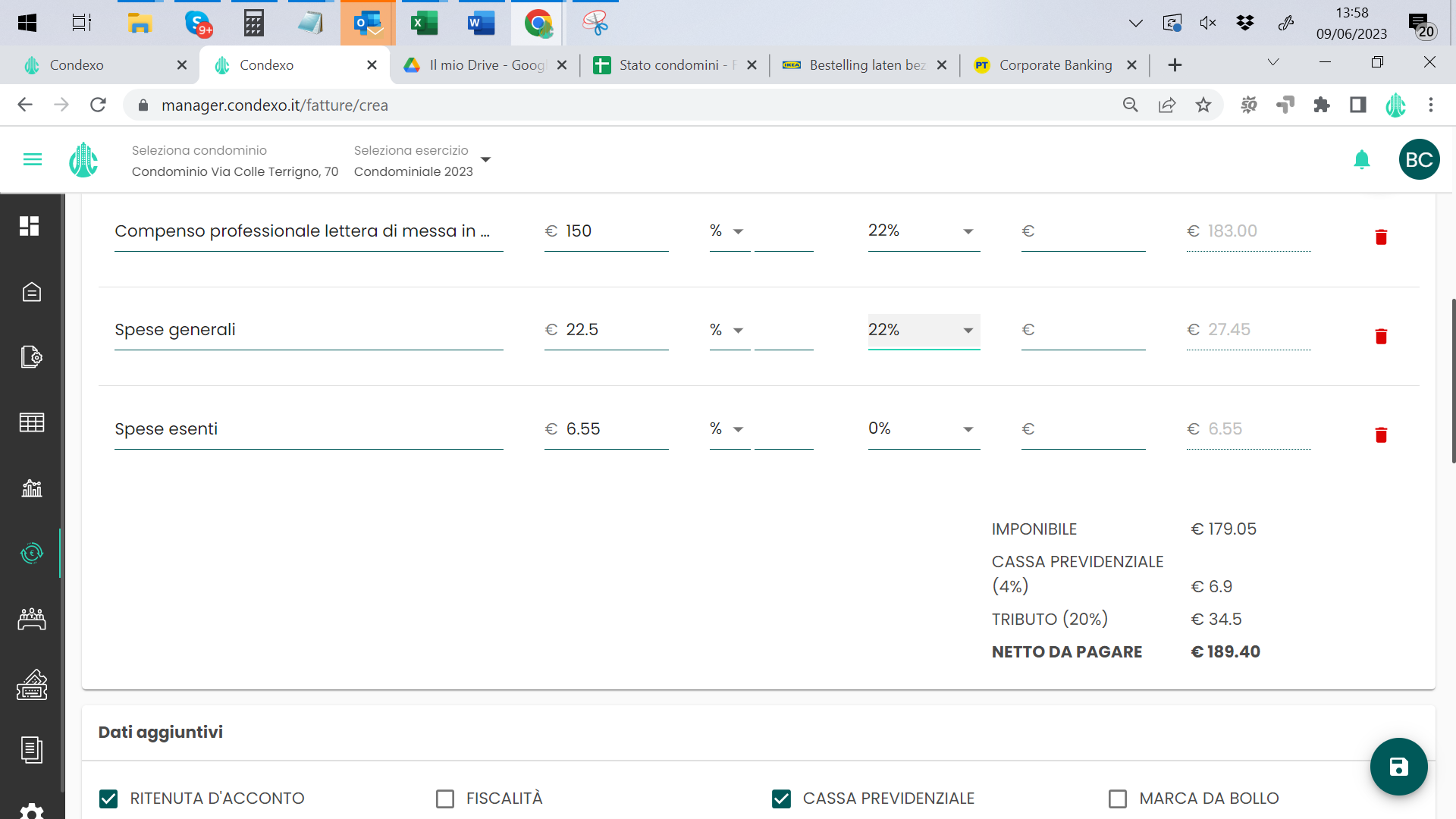The width and height of the screenshot is (1456, 819).
Task: Go back to previous page
Action: point(25,105)
